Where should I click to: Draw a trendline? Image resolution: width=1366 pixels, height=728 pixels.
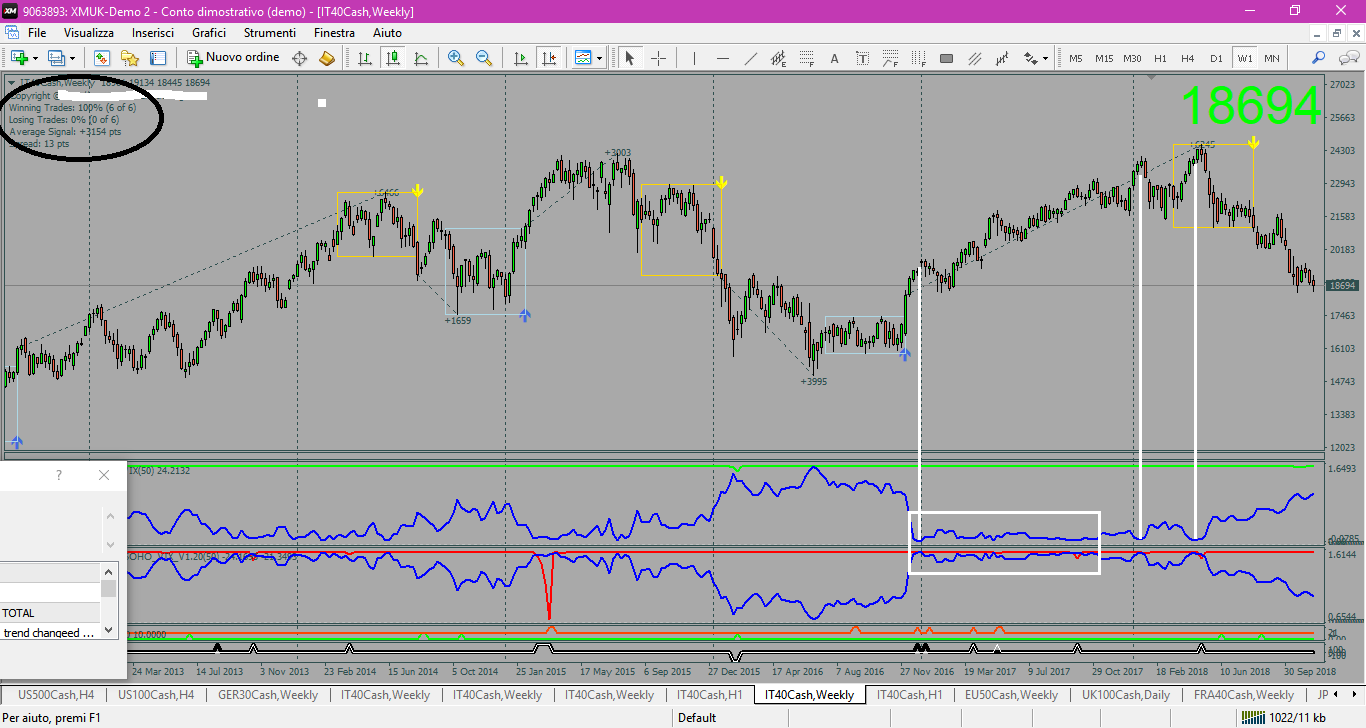point(750,58)
